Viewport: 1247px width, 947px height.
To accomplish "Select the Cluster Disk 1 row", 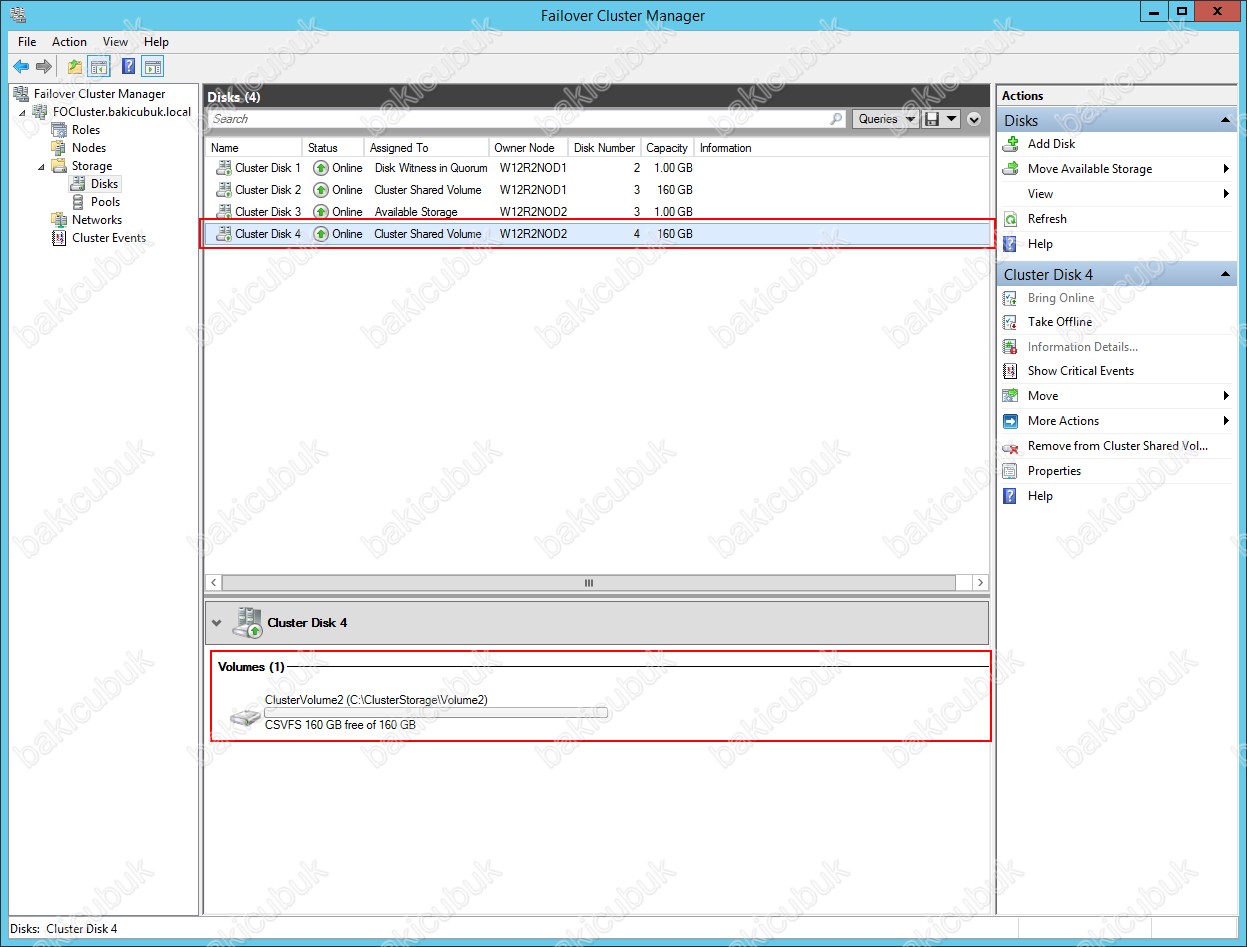I will point(597,168).
